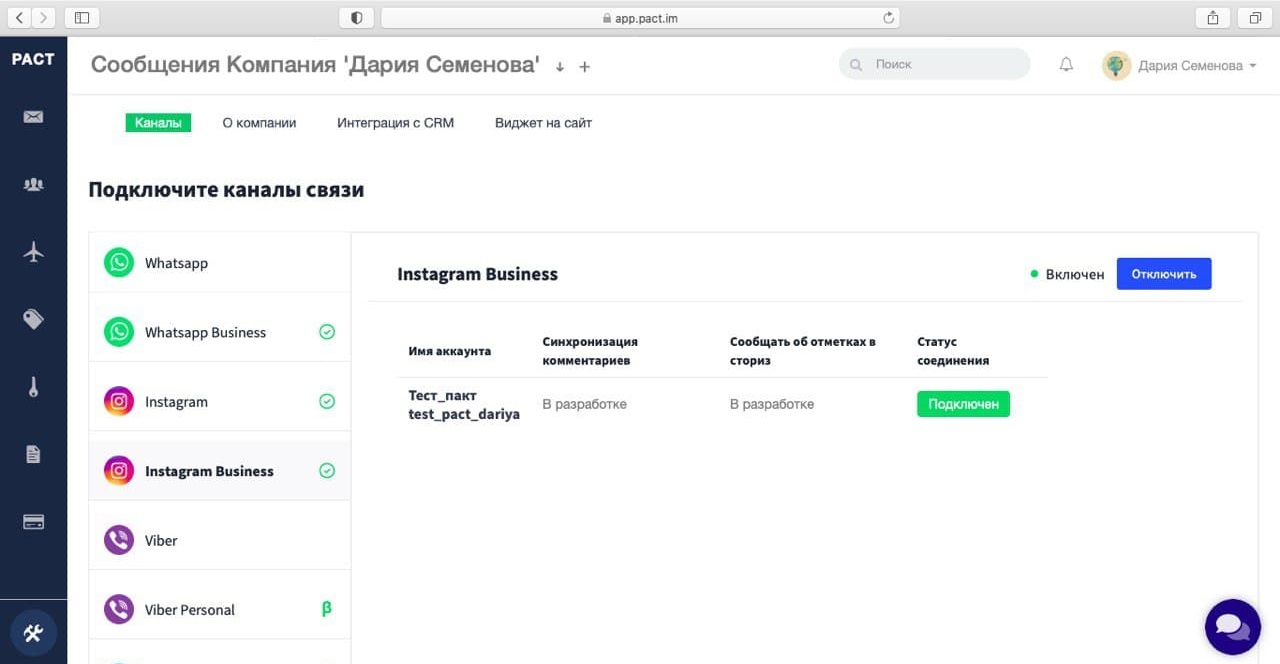The width and height of the screenshot is (1280, 664).
Task: Open messages envelope icon in sidebar
Action: 33,117
